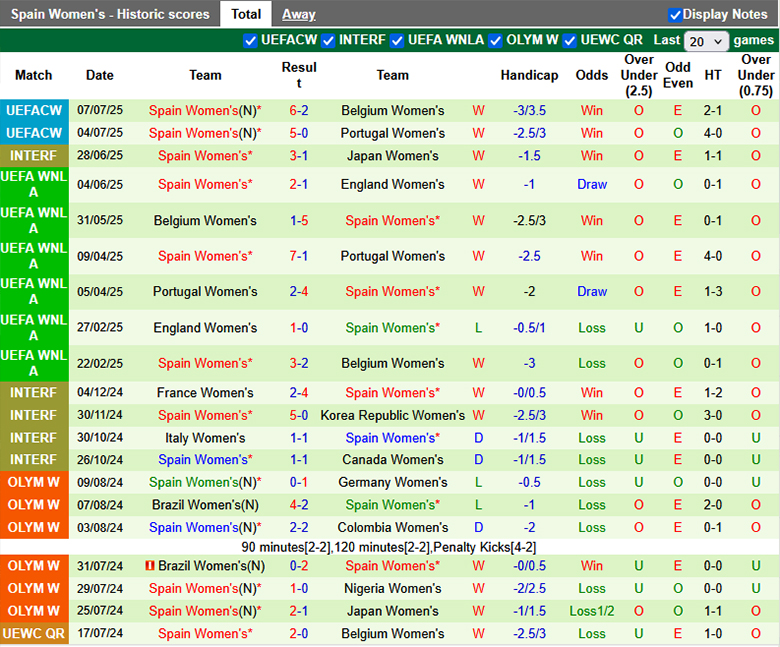Click the 1-0 result on 27/02/25

point(299,328)
